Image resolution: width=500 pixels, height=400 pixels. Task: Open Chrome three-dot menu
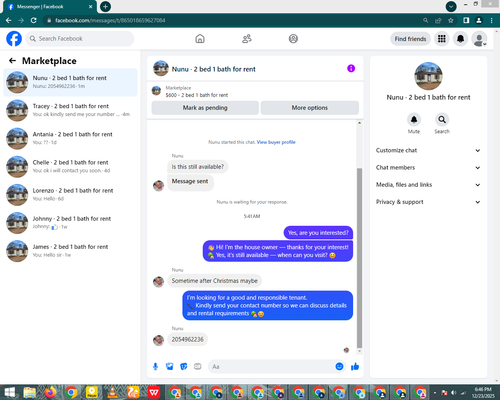[492, 20]
